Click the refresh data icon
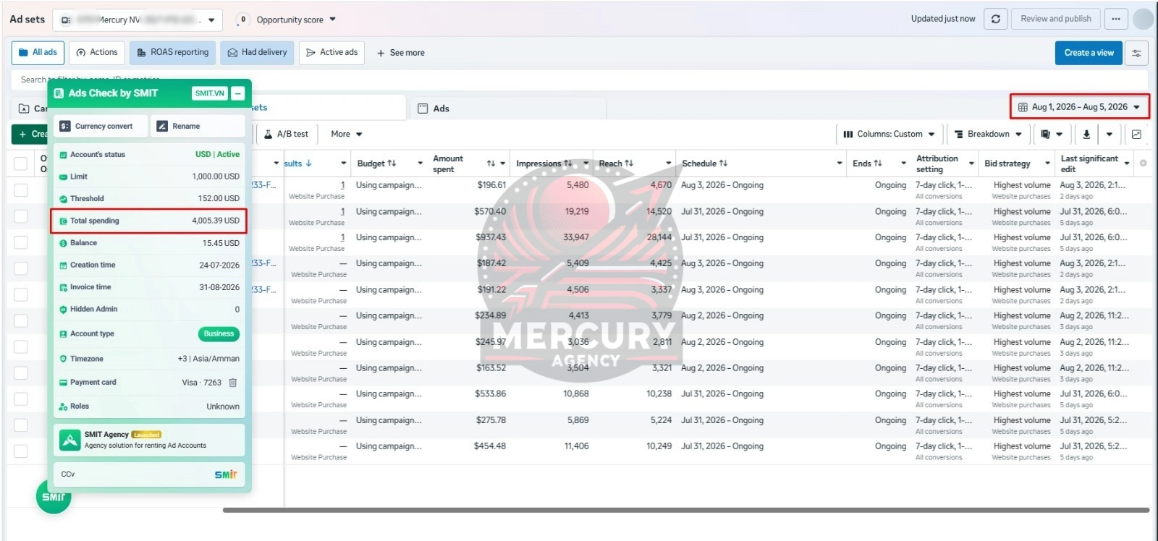 pyautogui.click(x=995, y=19)
